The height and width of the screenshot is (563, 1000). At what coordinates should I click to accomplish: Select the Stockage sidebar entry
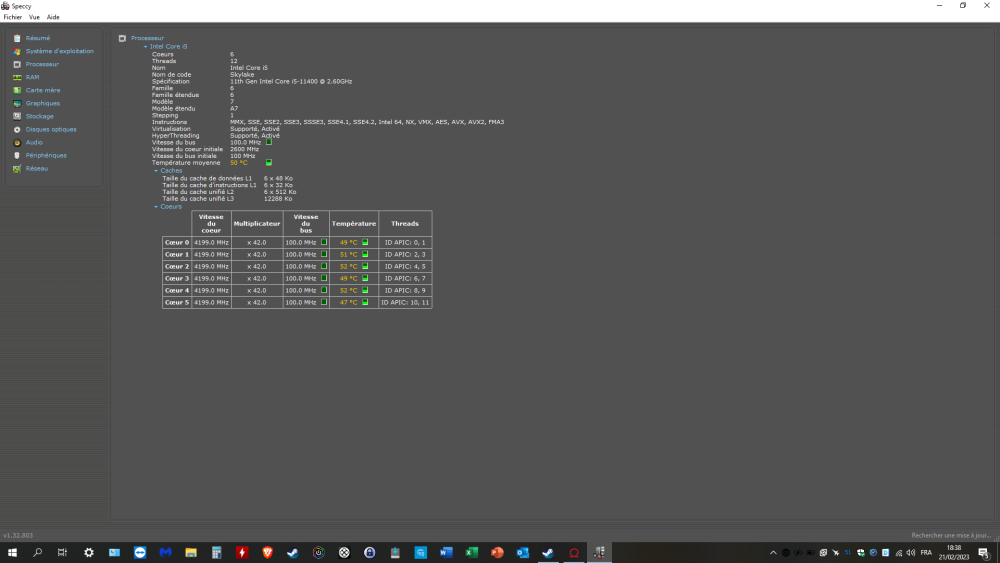40,117
